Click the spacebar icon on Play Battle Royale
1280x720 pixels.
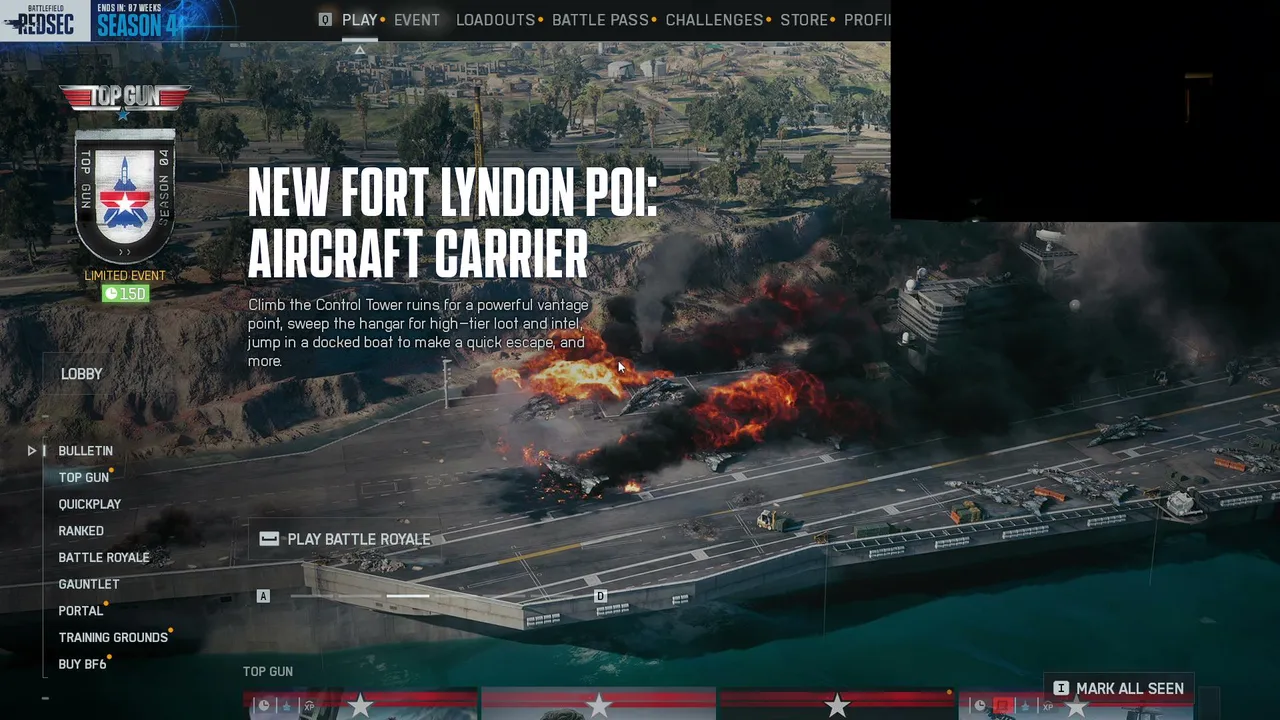[x=269, y=539]
